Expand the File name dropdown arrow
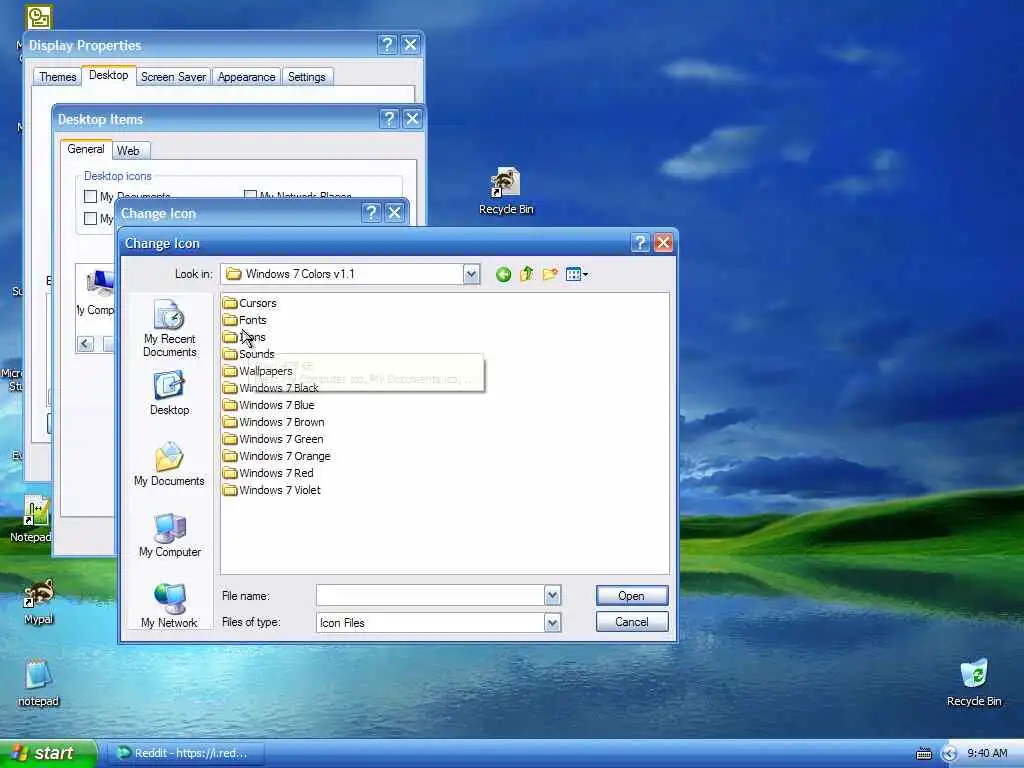This screenshot has width=1024, height=768. pyautogui.click(x=552, y=596)
